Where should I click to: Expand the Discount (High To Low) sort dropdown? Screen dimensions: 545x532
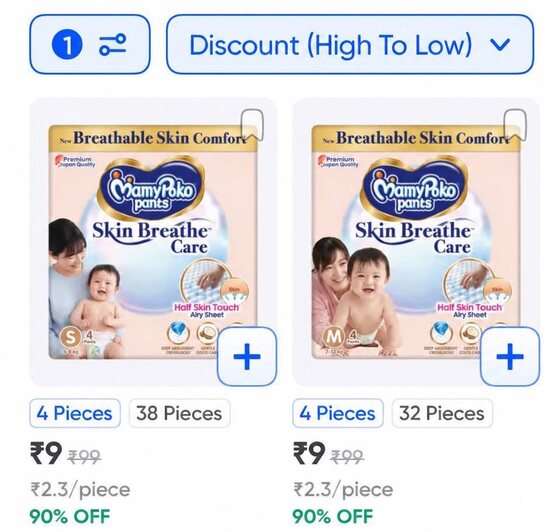point(350,44)
